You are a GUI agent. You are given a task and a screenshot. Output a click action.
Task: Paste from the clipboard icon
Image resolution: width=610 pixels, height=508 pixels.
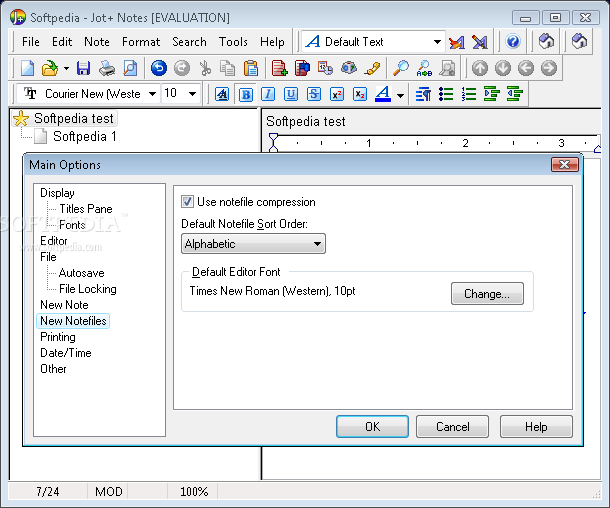click(251, 68)
